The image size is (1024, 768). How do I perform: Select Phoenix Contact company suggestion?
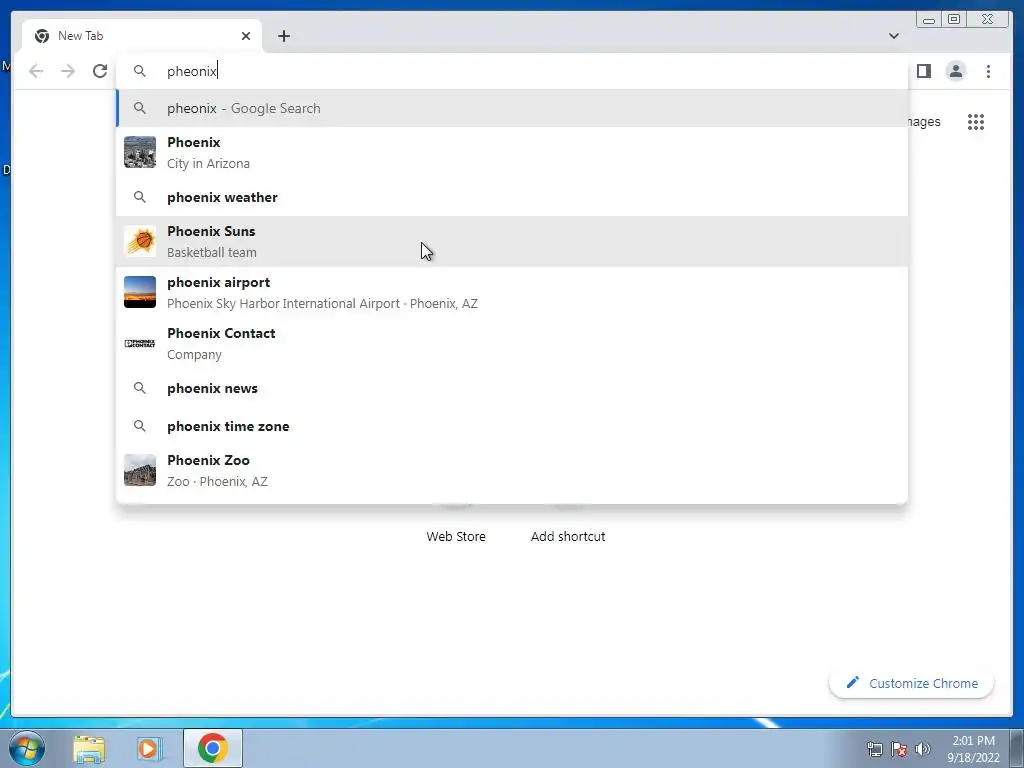click(512, 343)
